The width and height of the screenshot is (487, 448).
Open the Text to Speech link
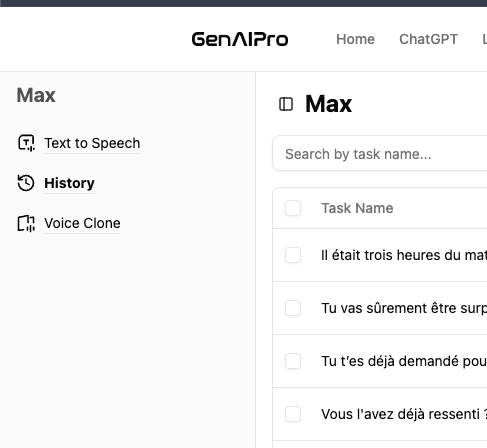[x=92, y=143]
